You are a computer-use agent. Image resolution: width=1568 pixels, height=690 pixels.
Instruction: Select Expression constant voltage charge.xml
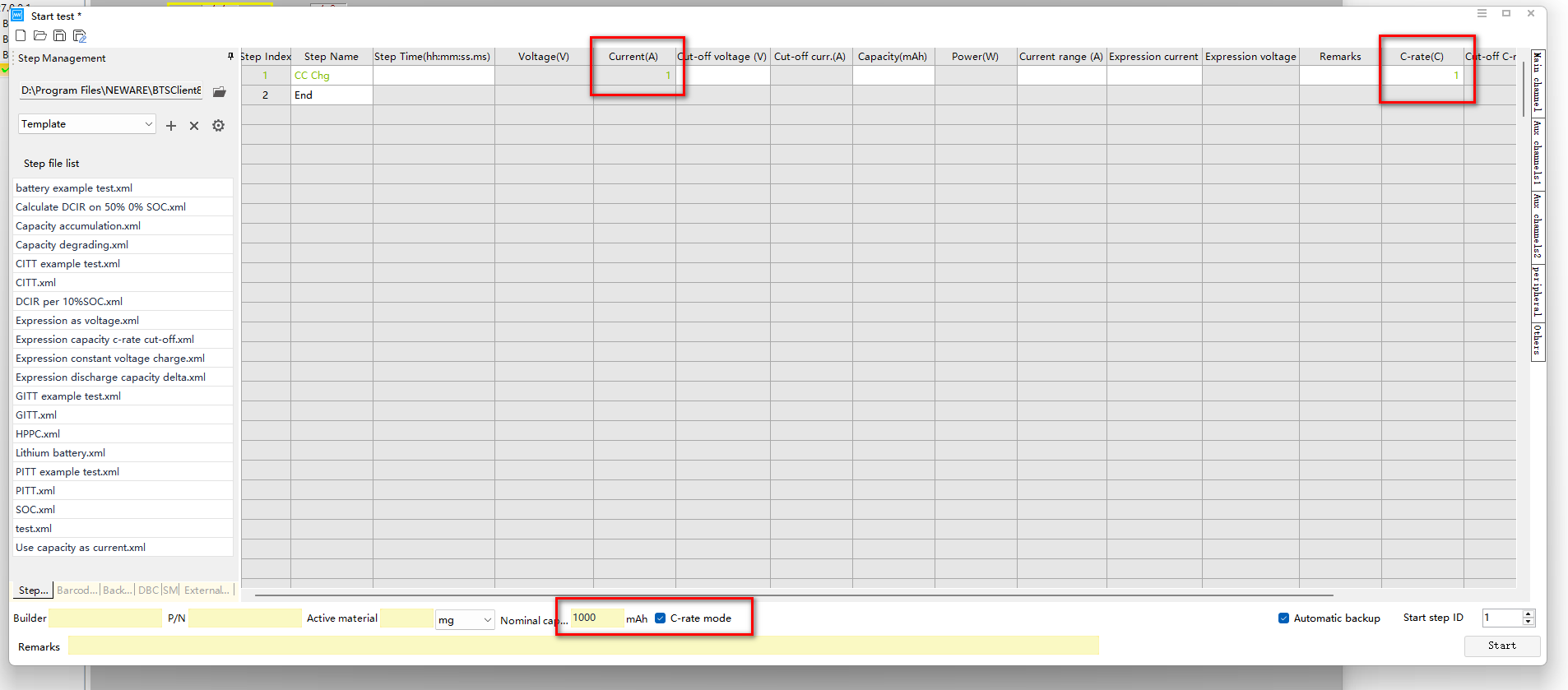click(123, 359)
